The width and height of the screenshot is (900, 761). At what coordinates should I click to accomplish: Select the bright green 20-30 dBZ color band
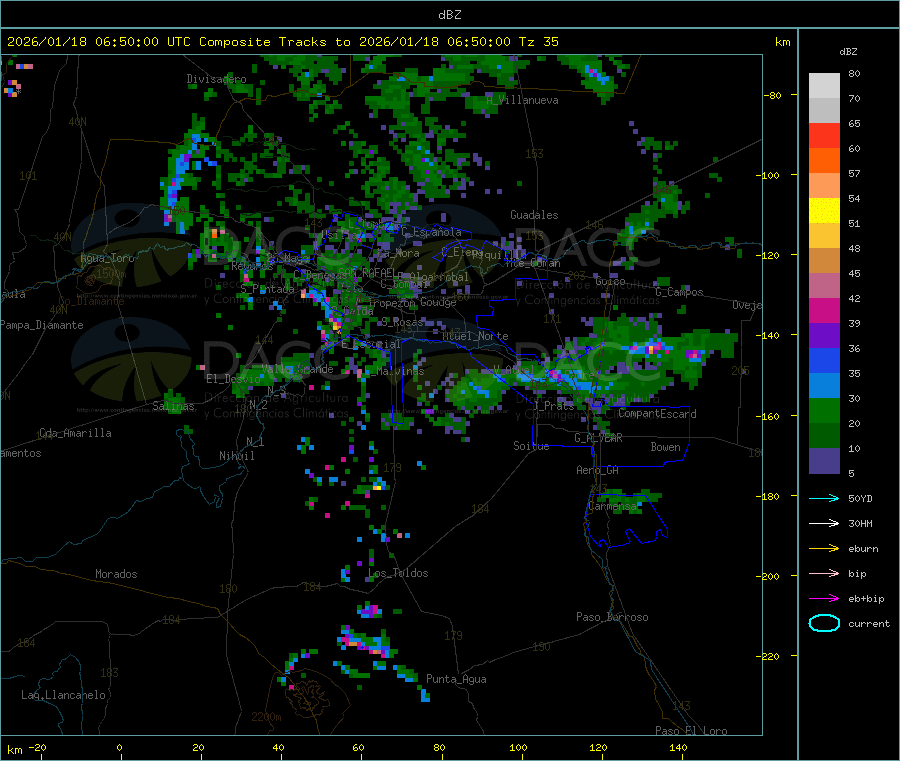(824, 410)
